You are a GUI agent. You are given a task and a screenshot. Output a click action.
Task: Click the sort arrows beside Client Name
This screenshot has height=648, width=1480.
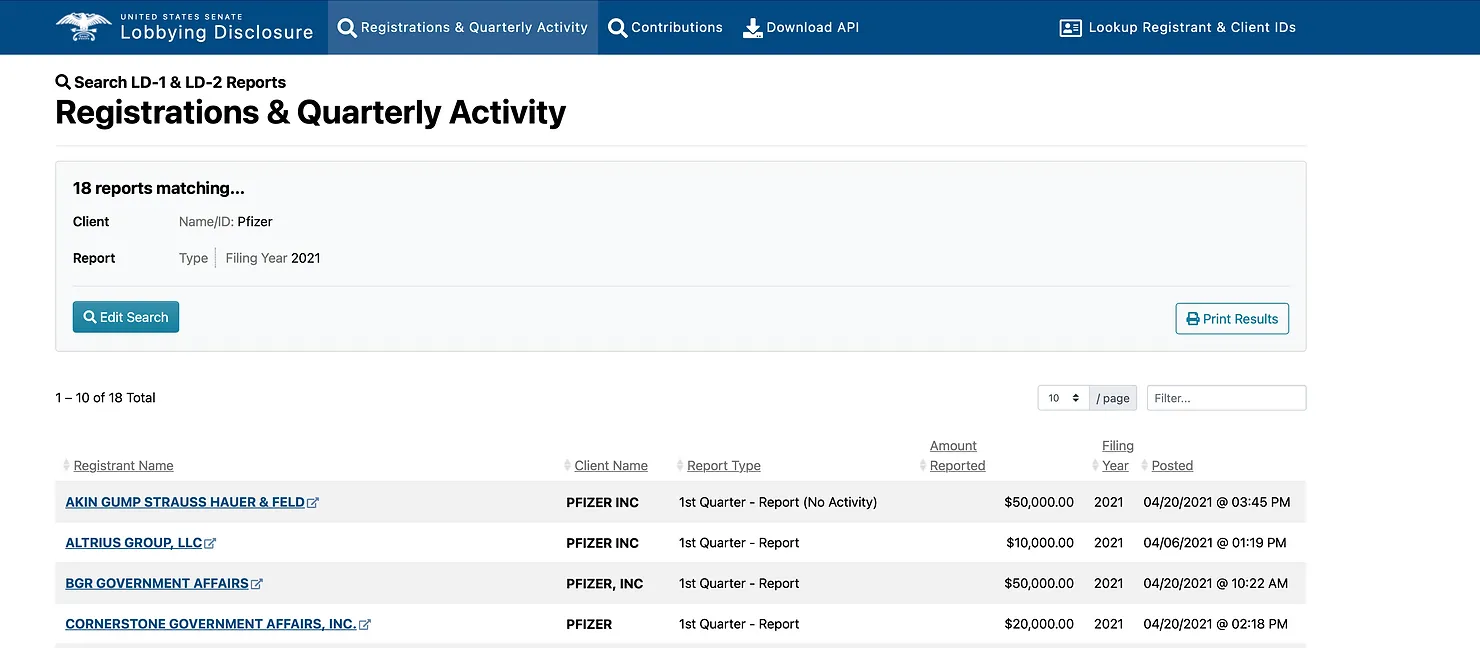pyautogui.click(x=568, y=466)
